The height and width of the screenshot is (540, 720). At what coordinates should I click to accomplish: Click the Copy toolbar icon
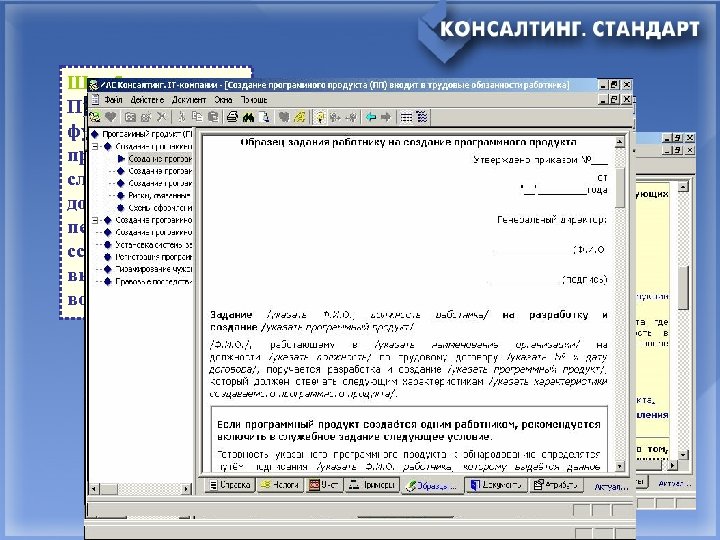point(197,117)
